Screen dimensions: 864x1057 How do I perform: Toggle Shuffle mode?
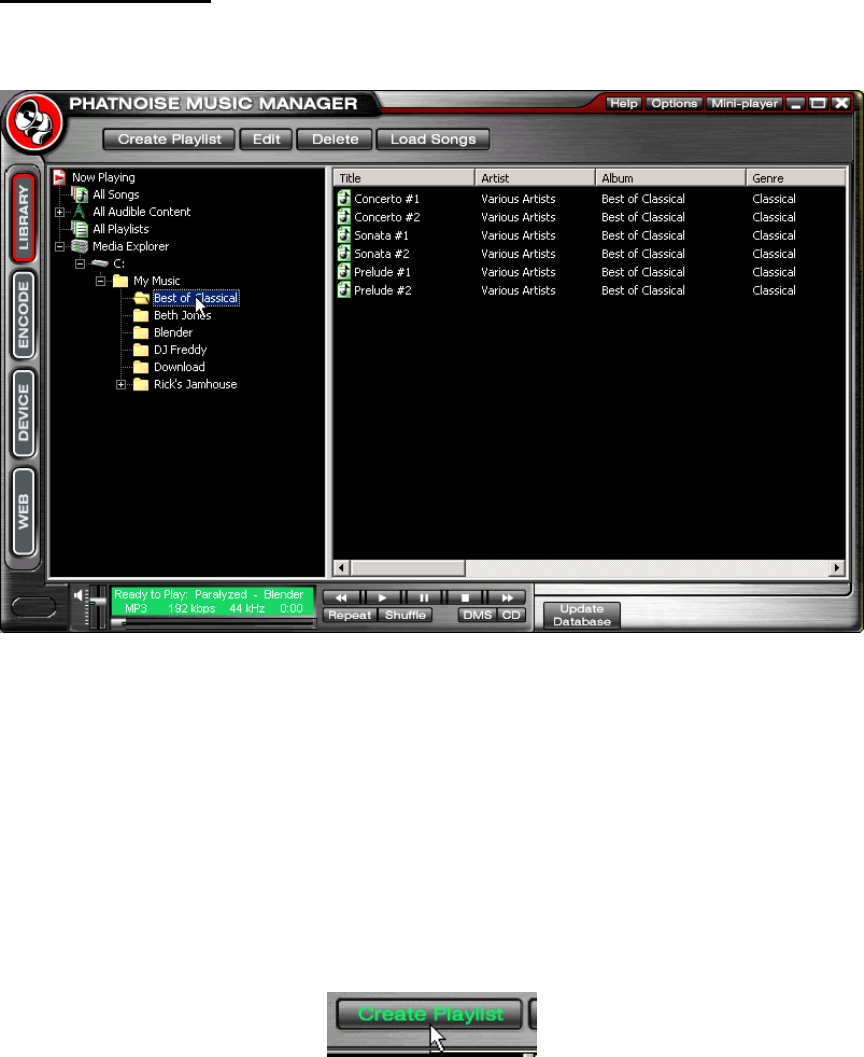(x=405, y=615)
